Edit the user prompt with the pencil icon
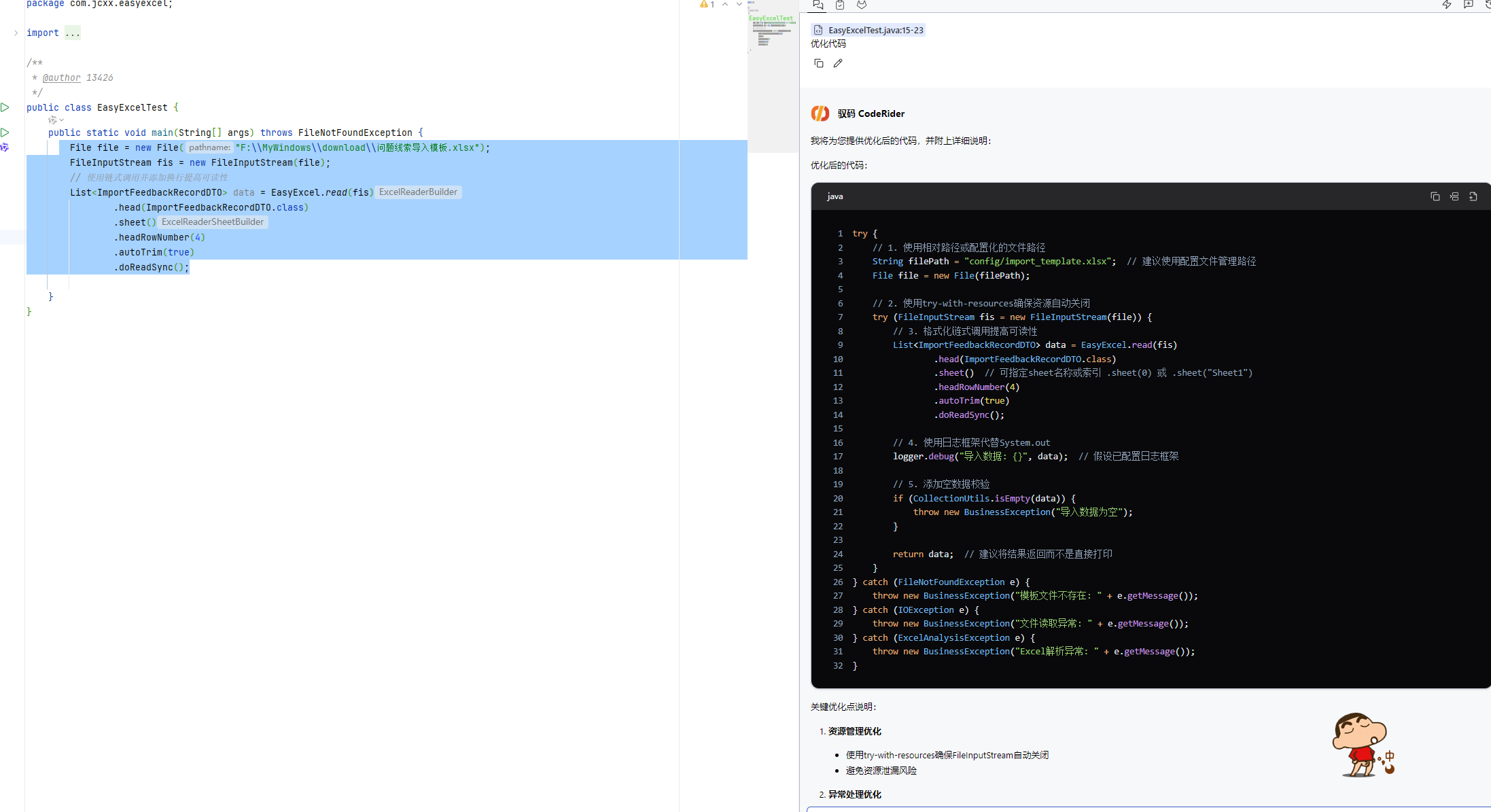The image size is (1491, 812). click(838, 63)
